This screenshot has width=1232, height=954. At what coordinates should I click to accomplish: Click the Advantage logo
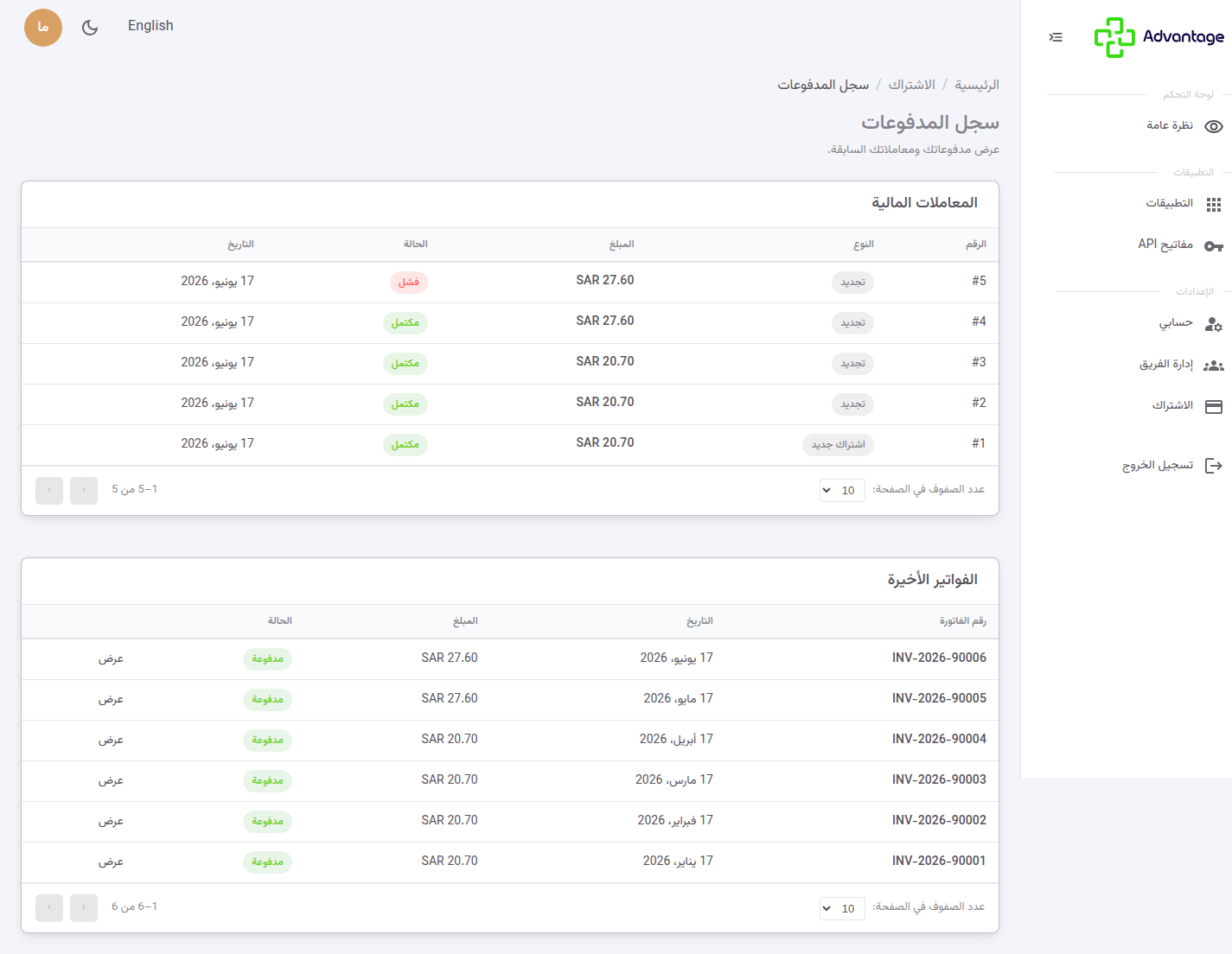click(x=1159, y=37)
